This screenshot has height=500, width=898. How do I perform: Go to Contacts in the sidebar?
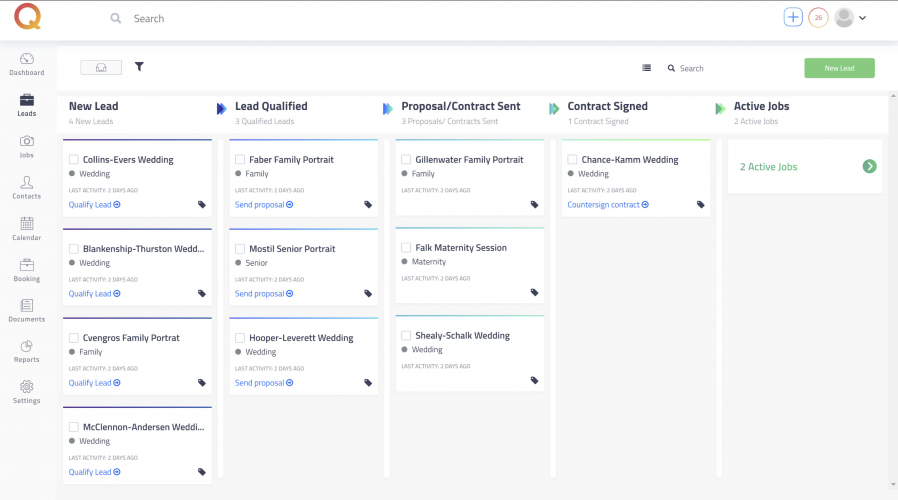click(x=26, y=188)
